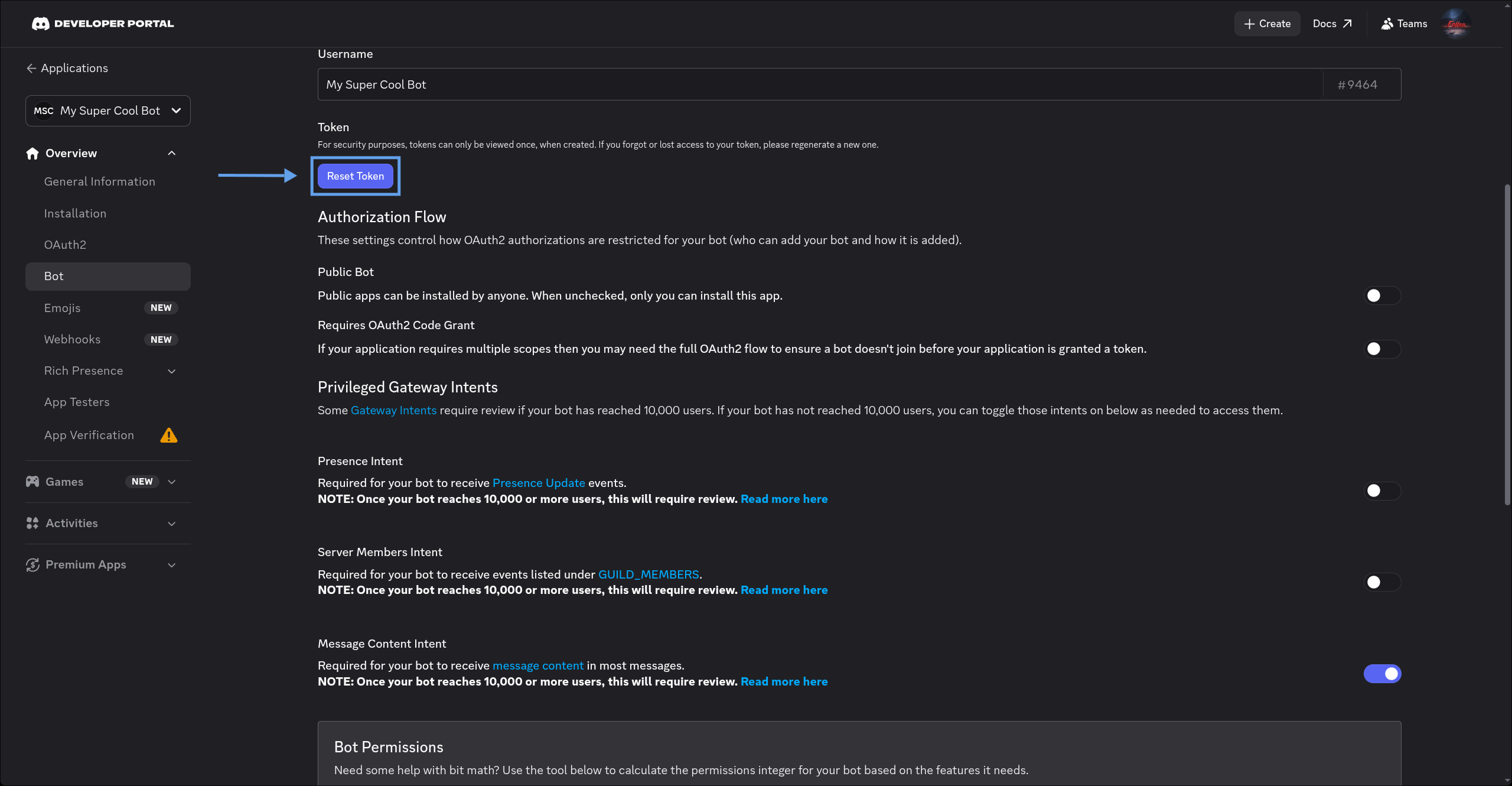Click Read more here under Server Members Intent
Image resolution: width=1512 pixels, height=786 pixels.
[784, 590]
